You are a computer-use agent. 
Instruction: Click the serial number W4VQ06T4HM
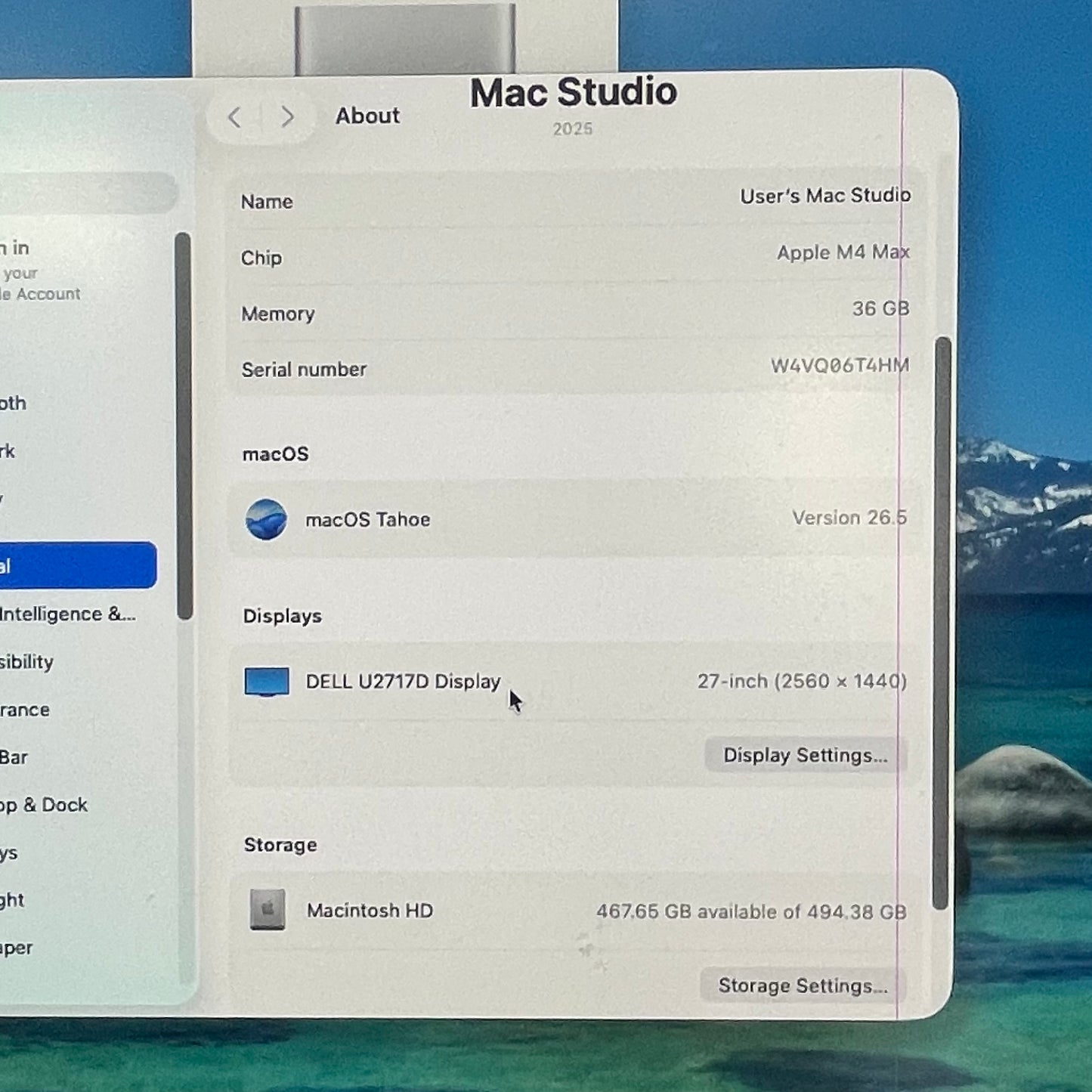pyautogui.click(x=840, y=365)
